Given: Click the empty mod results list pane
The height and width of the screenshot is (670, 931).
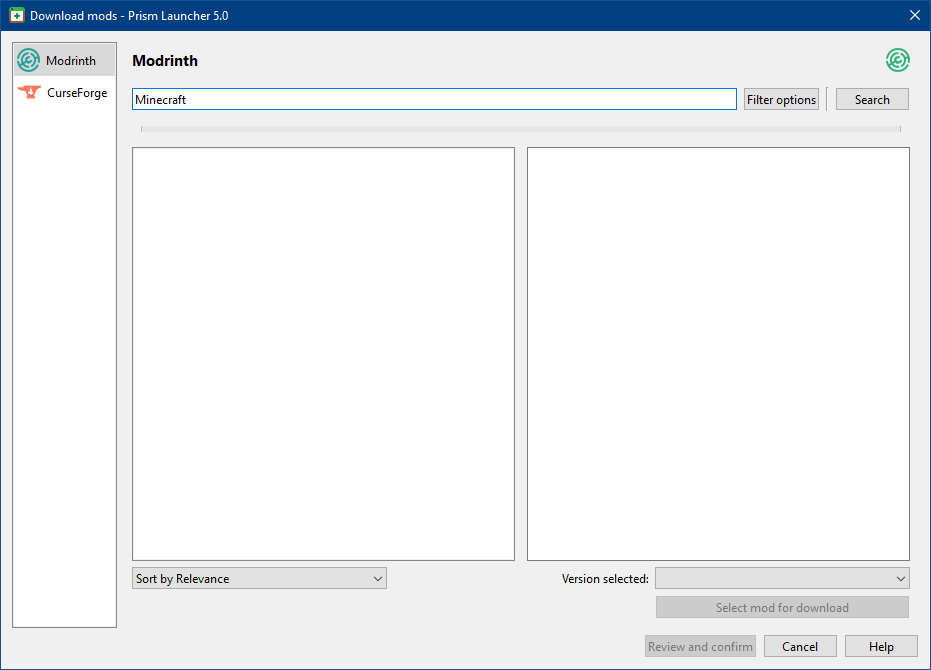Looking at the screenshot, I should tap(323, 352).
